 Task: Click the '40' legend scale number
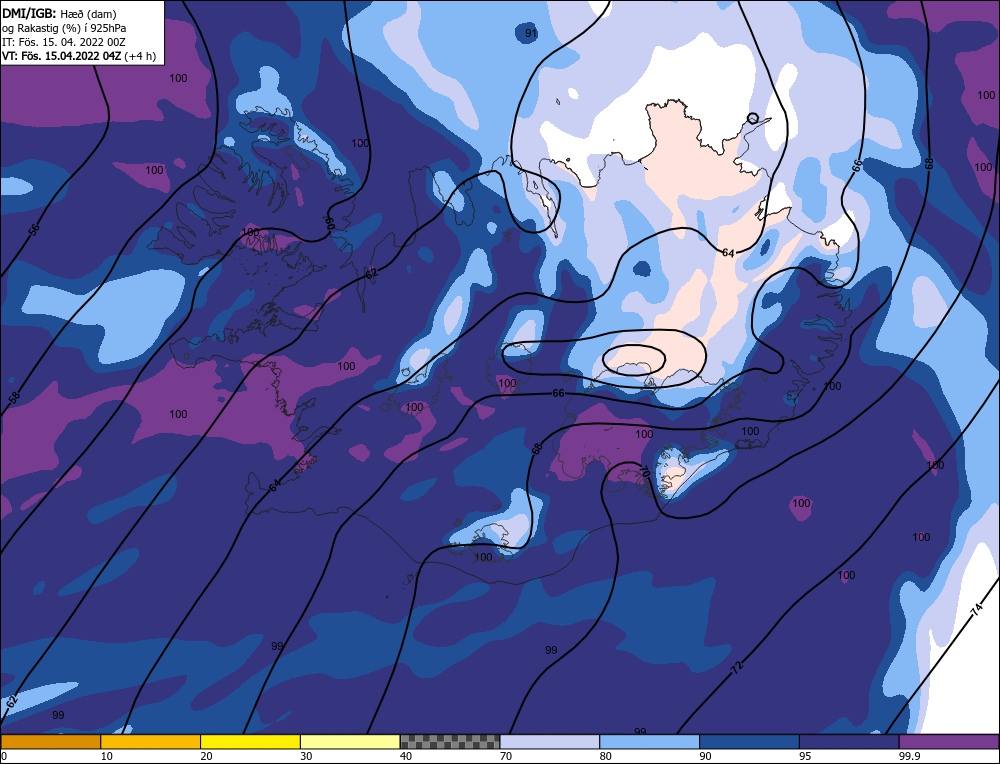(406, 756)
